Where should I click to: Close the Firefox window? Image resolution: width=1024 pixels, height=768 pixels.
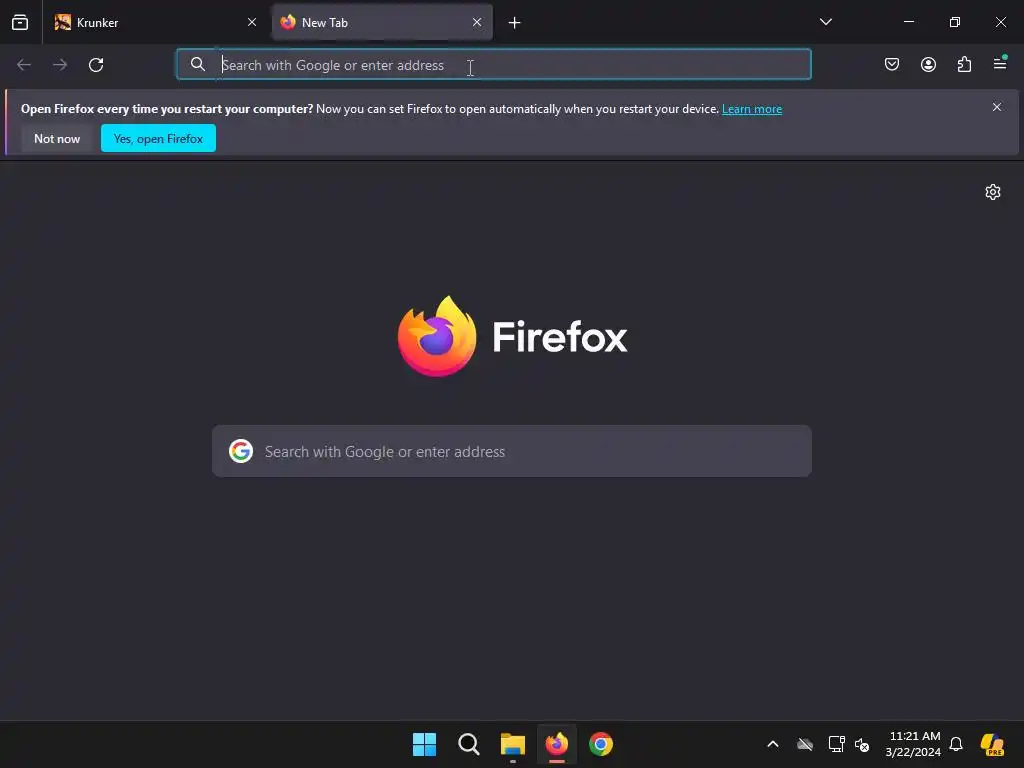(x=1000, y=22)
